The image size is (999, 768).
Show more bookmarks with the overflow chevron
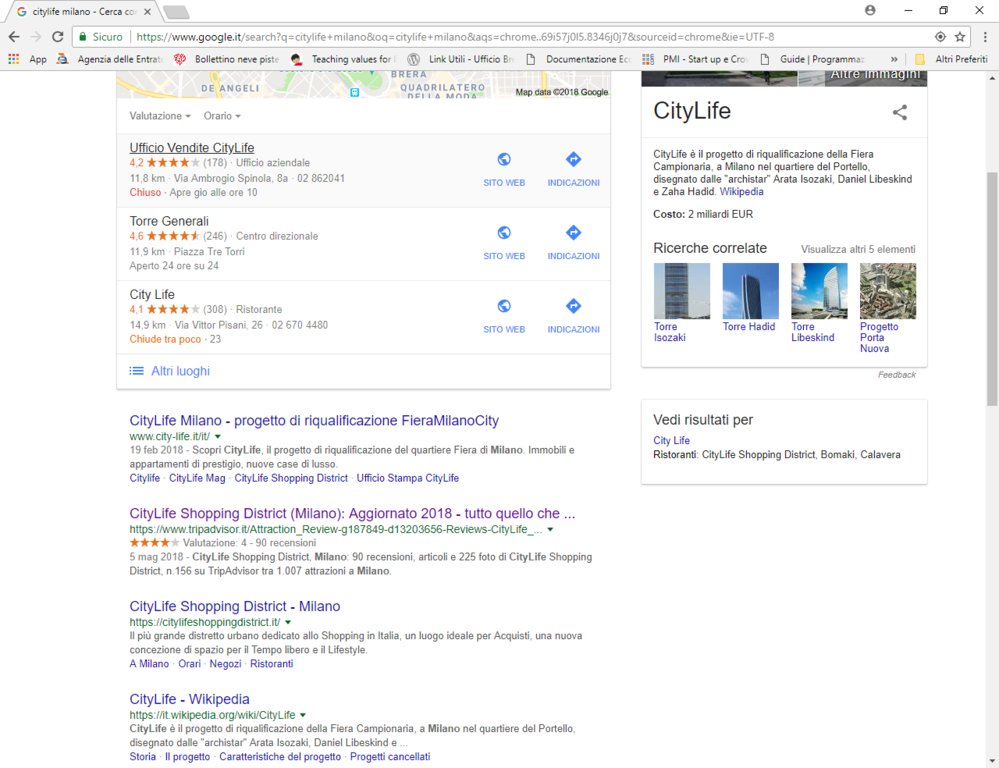click(894, 59)
